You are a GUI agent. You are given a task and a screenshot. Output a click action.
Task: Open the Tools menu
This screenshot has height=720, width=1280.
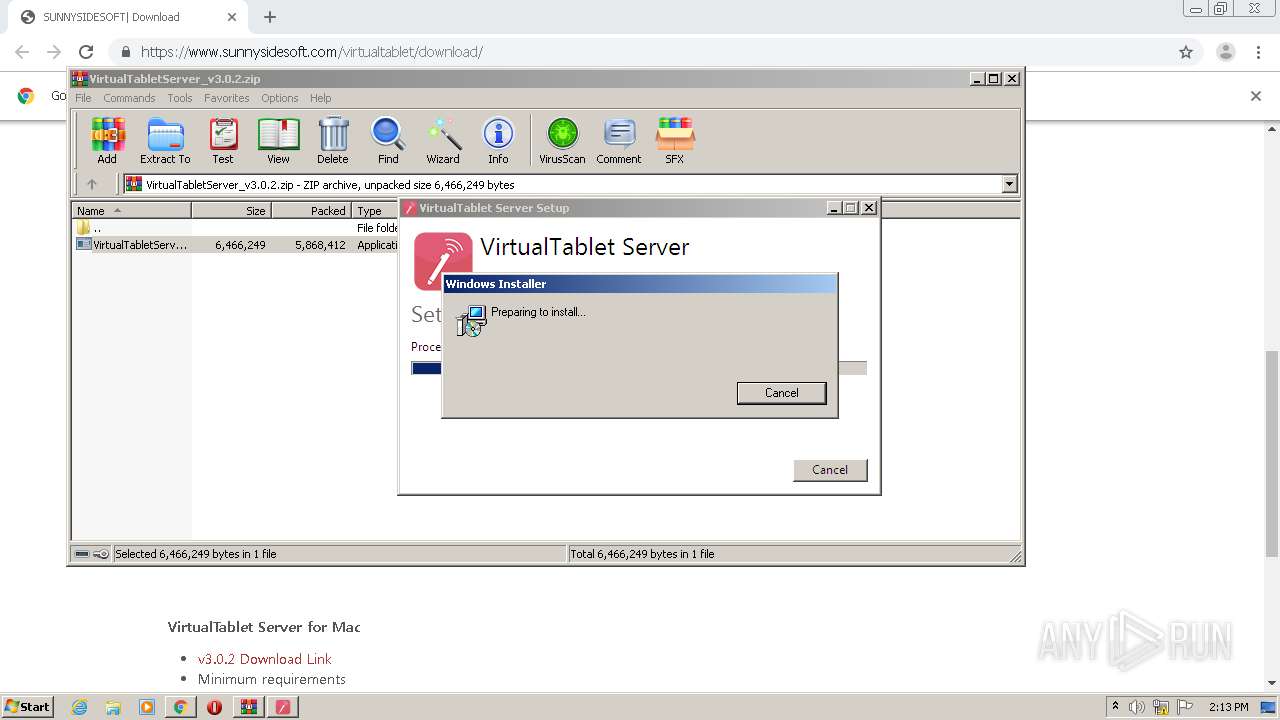180,98
